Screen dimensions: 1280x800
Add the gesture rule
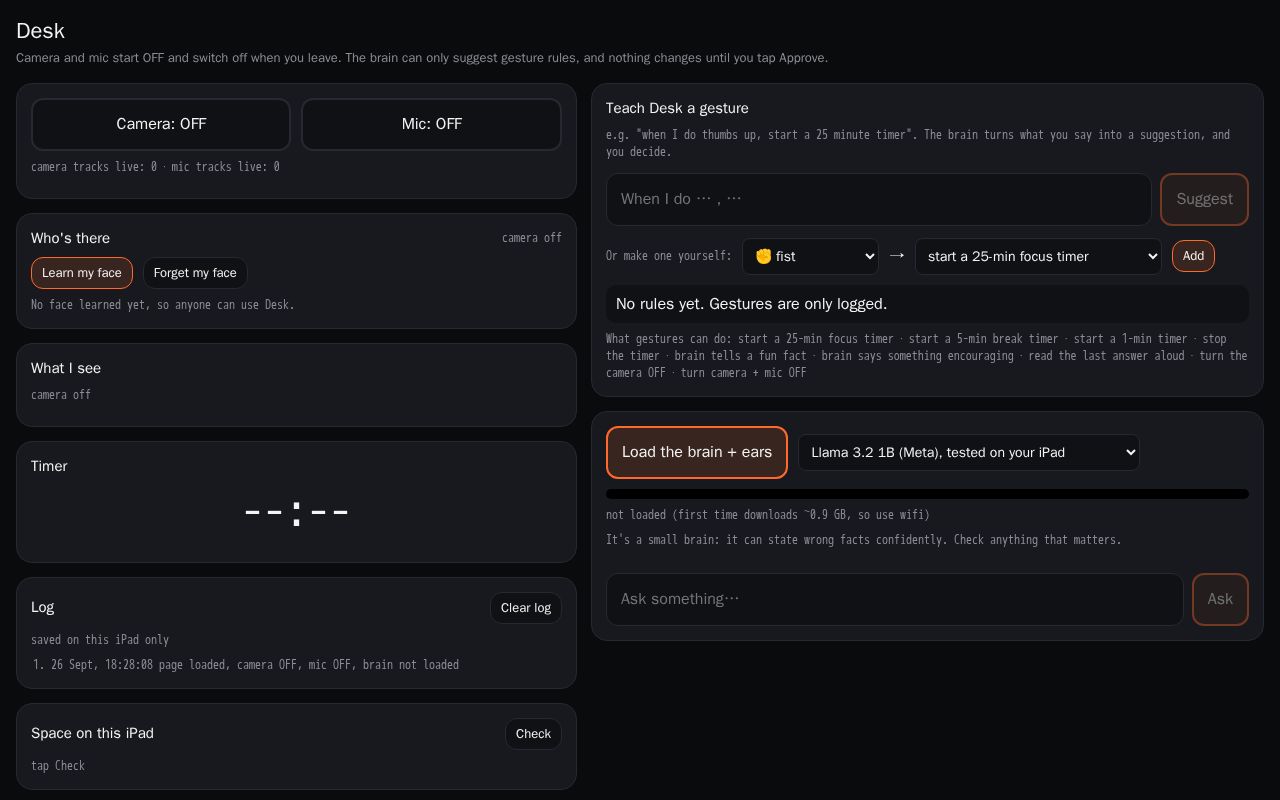1193,256
